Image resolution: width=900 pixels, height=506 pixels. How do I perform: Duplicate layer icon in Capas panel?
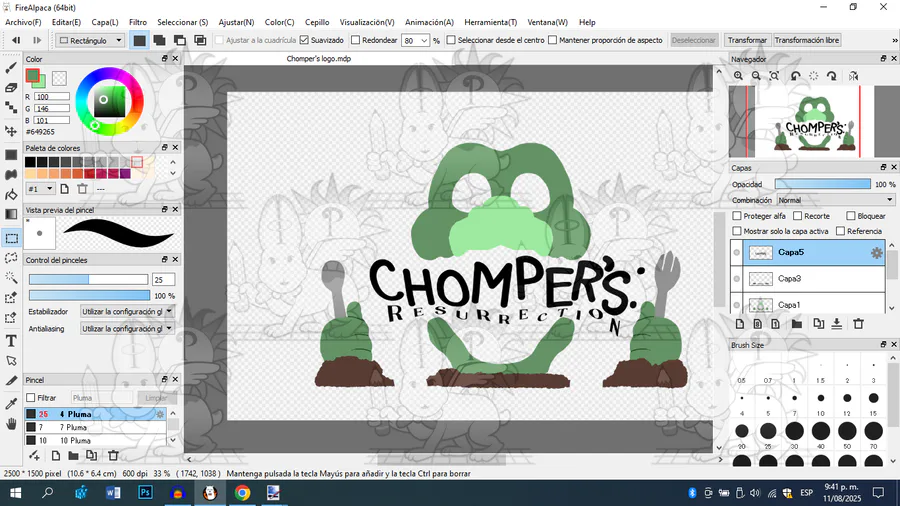818,324
